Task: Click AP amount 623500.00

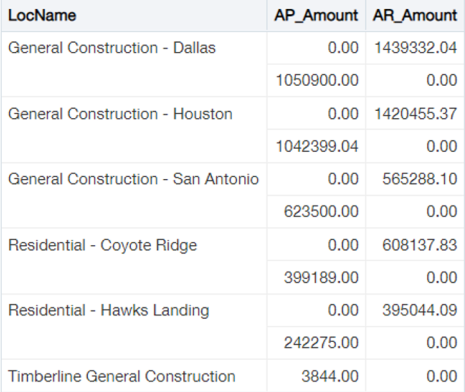Action: pos(321,211)
